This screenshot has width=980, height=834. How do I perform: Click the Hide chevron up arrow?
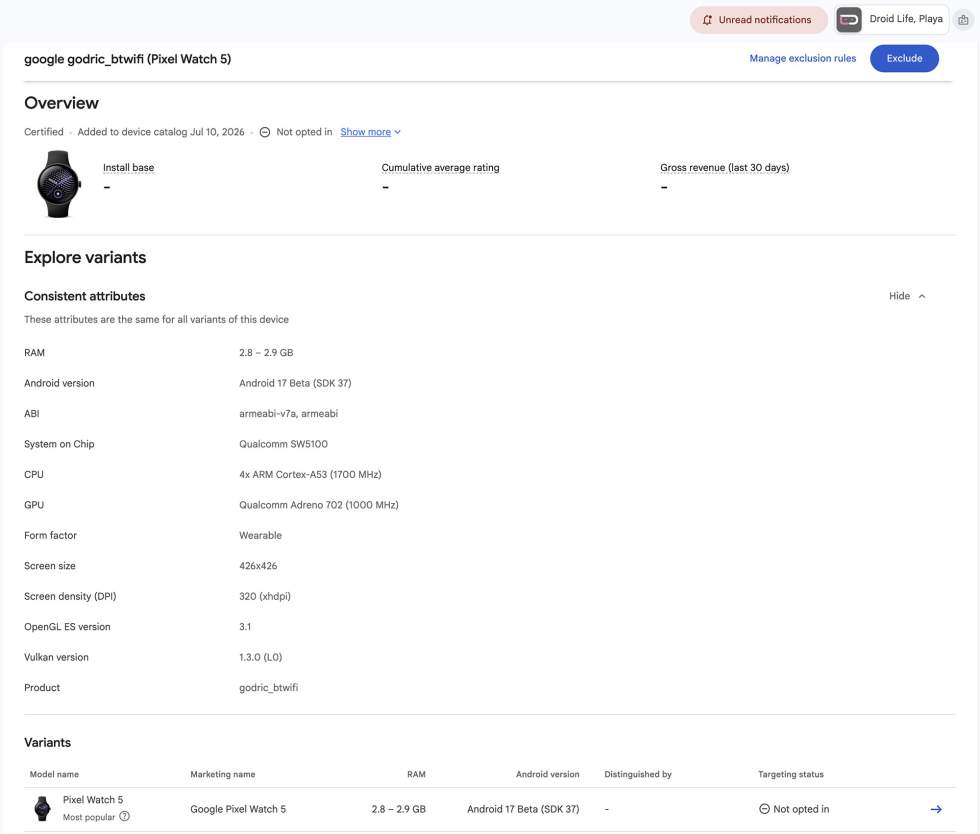922,296
